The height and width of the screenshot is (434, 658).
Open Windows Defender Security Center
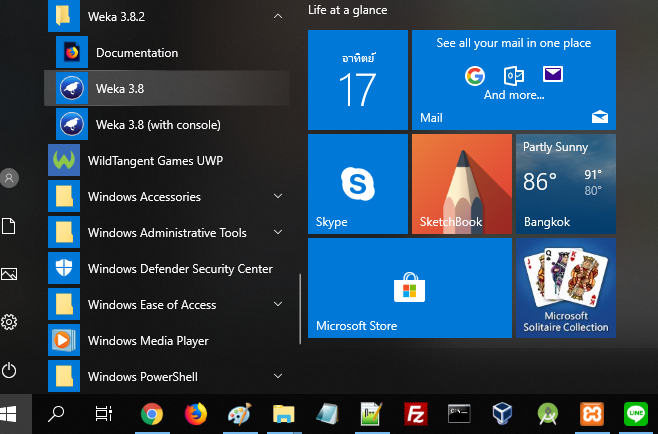click(180, 269)
